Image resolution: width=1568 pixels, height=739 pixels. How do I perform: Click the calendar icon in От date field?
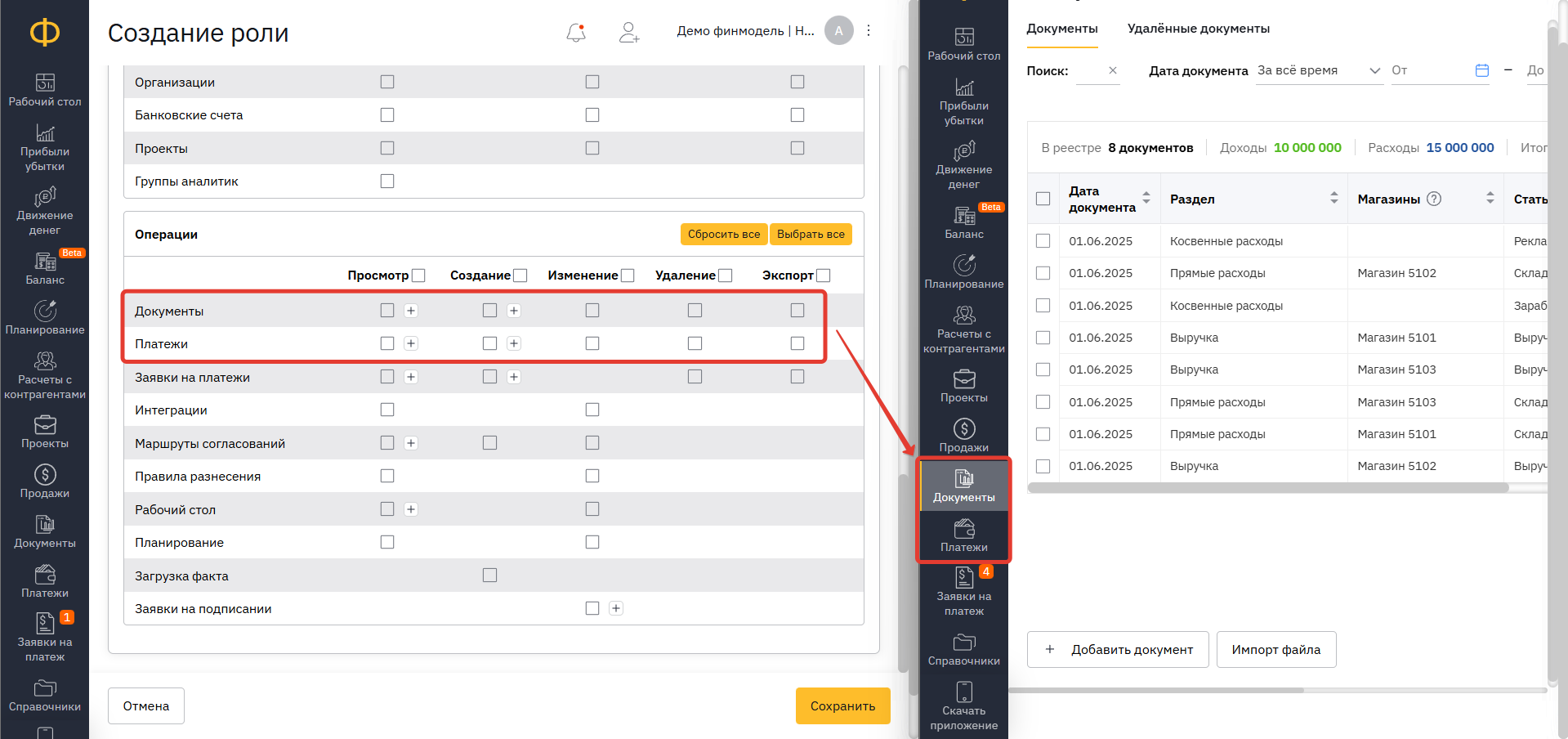(1482, 70)
